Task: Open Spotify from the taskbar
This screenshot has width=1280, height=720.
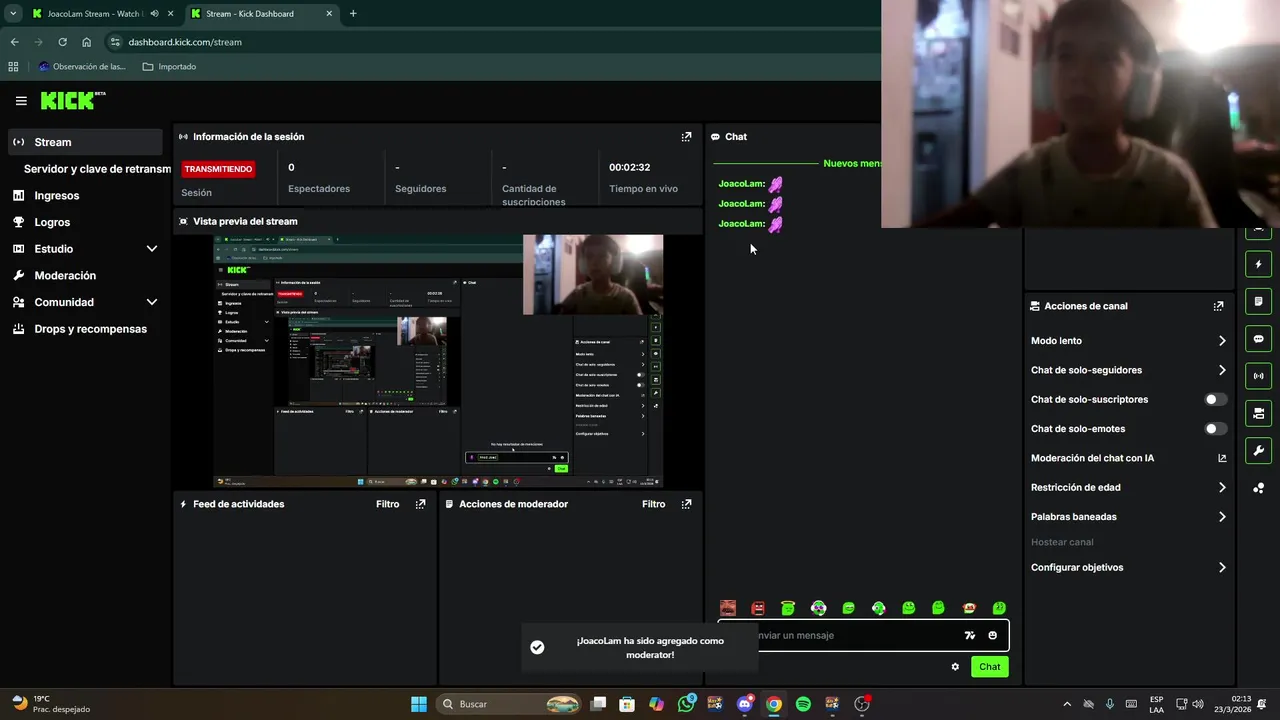Action: coord(803,704)
